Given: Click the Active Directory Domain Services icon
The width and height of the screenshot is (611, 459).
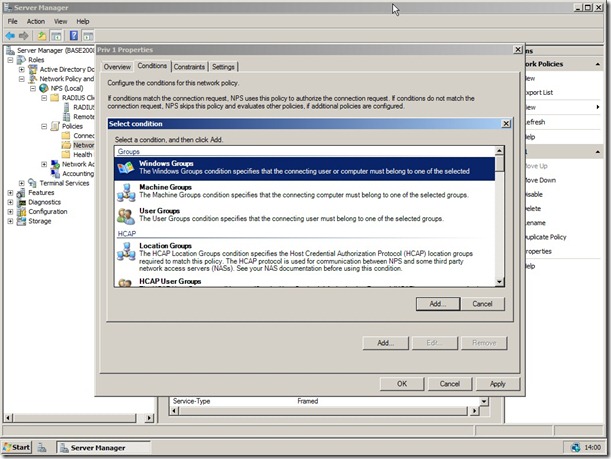Looking at the screenshot, I should [33, 69].
